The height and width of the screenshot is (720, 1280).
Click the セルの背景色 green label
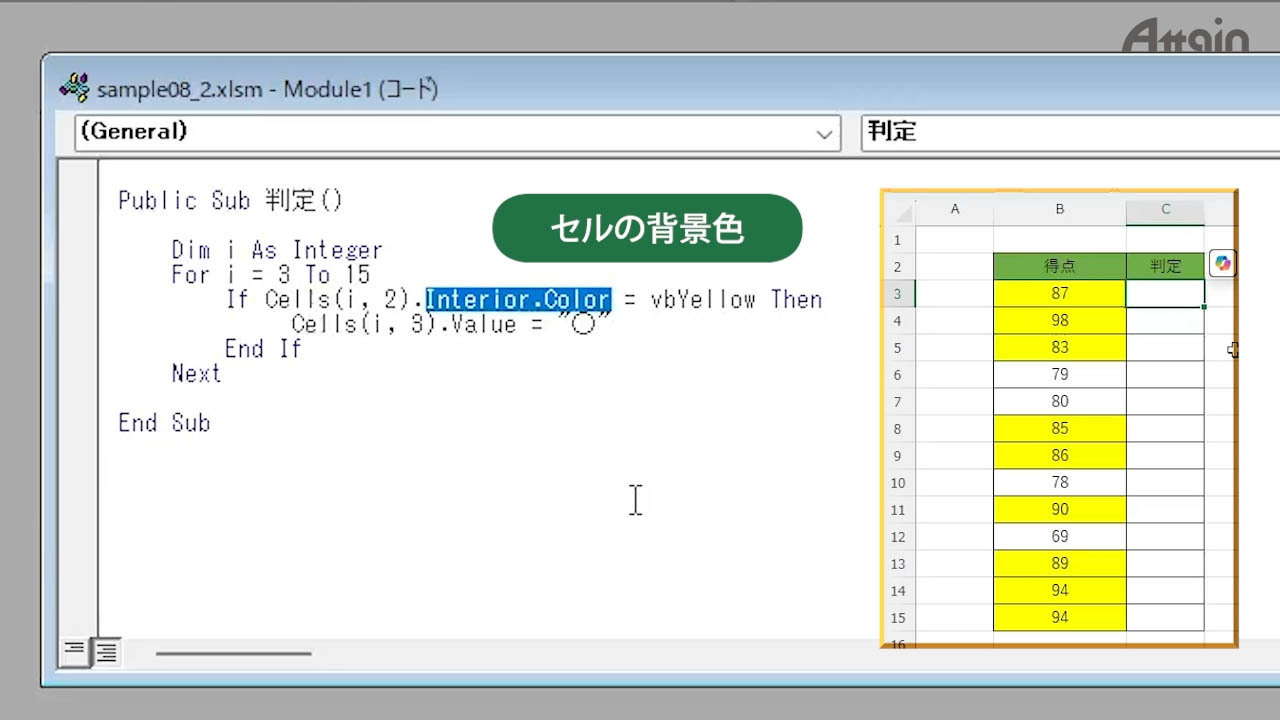647,229
